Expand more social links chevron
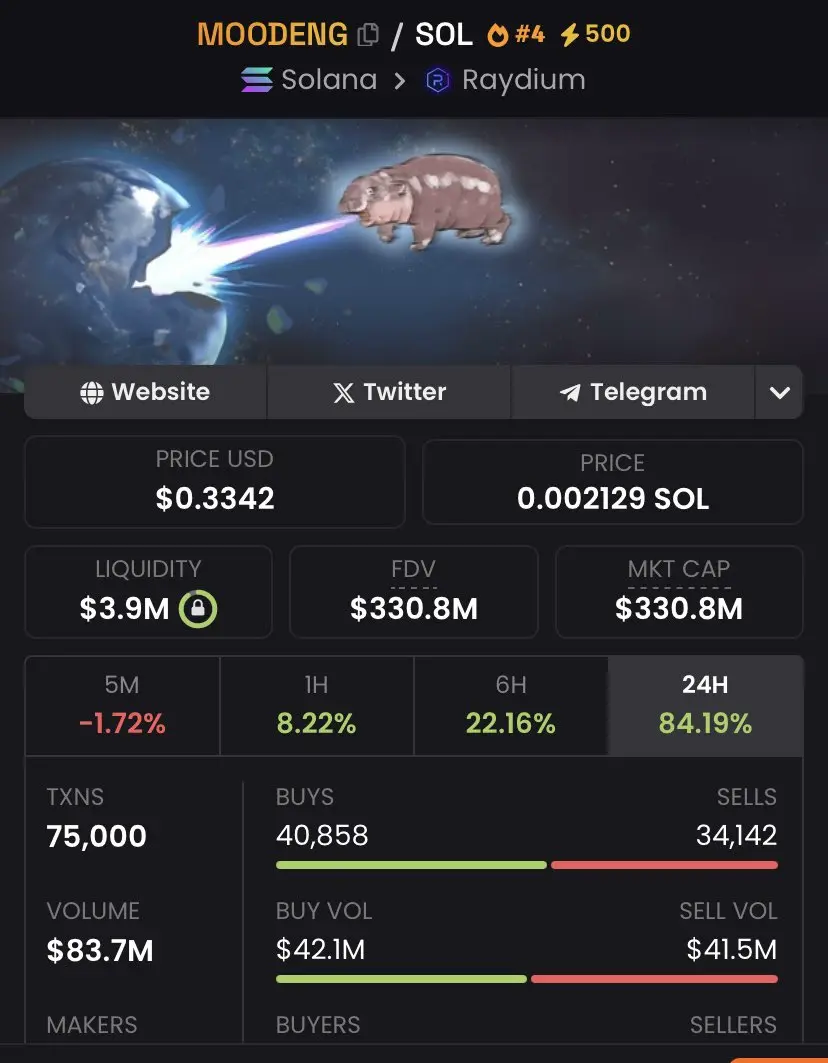Screen dimensions: 828x1063 tap(779, 392)
